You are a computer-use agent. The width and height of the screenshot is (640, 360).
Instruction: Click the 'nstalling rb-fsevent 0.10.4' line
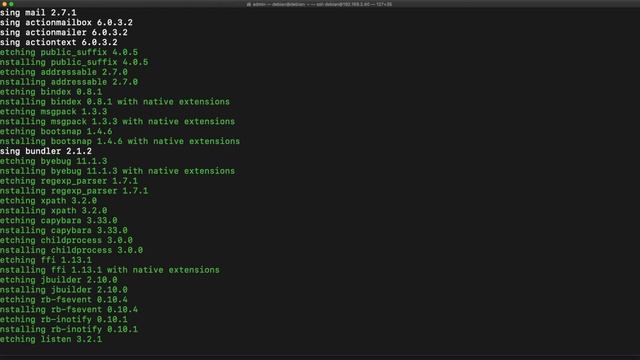coord(69,309)
